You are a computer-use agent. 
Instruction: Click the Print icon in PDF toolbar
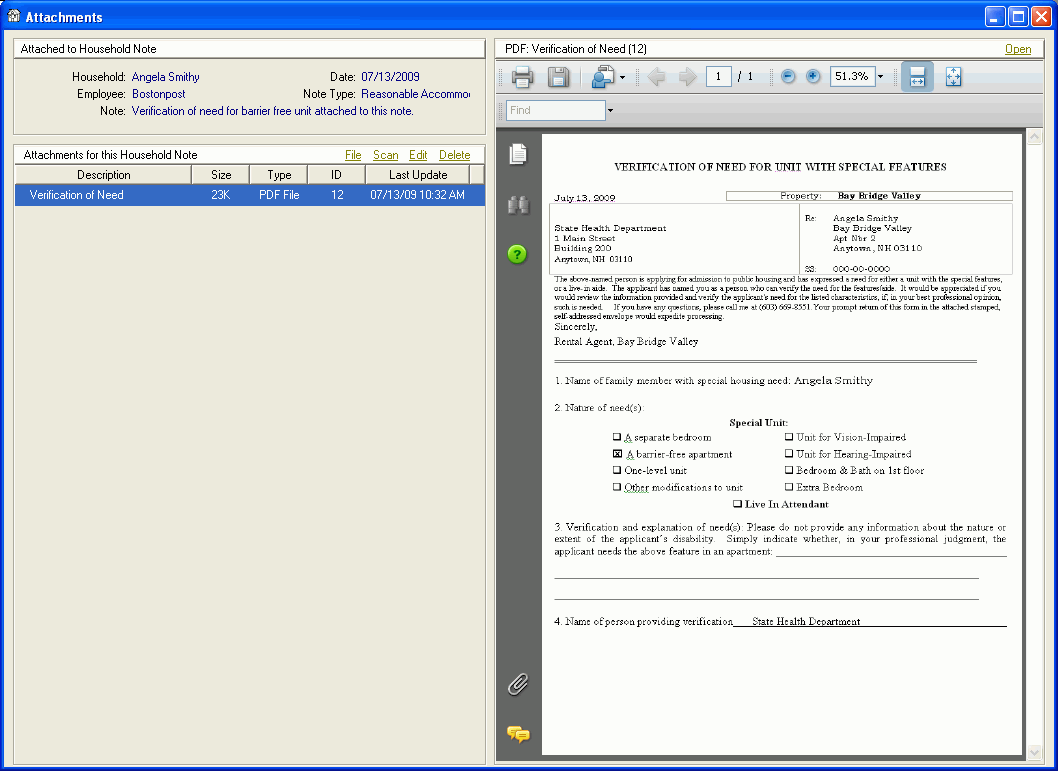[x=522, y=77]
